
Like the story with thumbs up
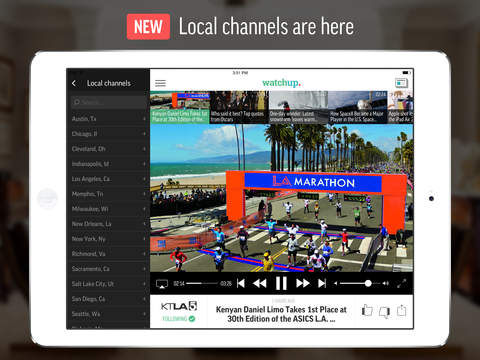coord(367,311)
